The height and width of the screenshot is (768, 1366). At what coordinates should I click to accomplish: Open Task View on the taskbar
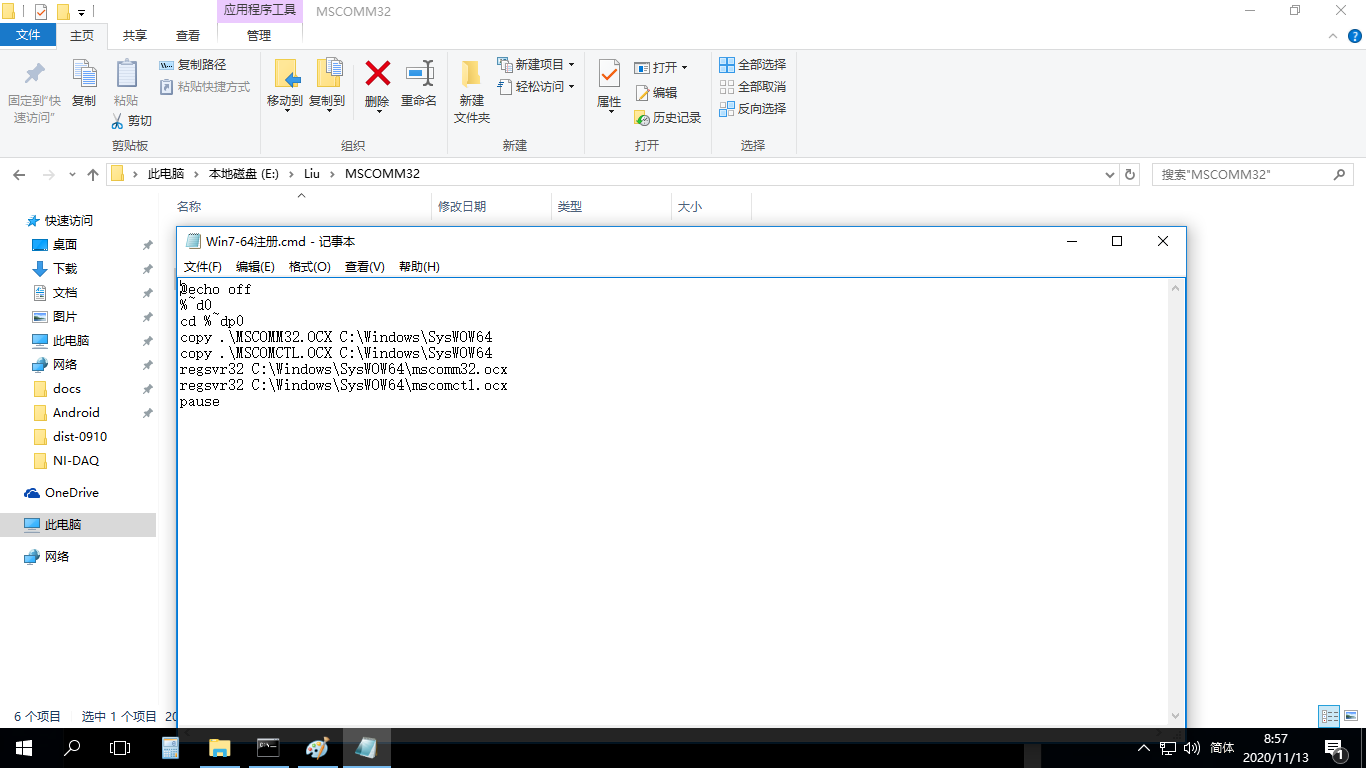[x=120, y=747]
